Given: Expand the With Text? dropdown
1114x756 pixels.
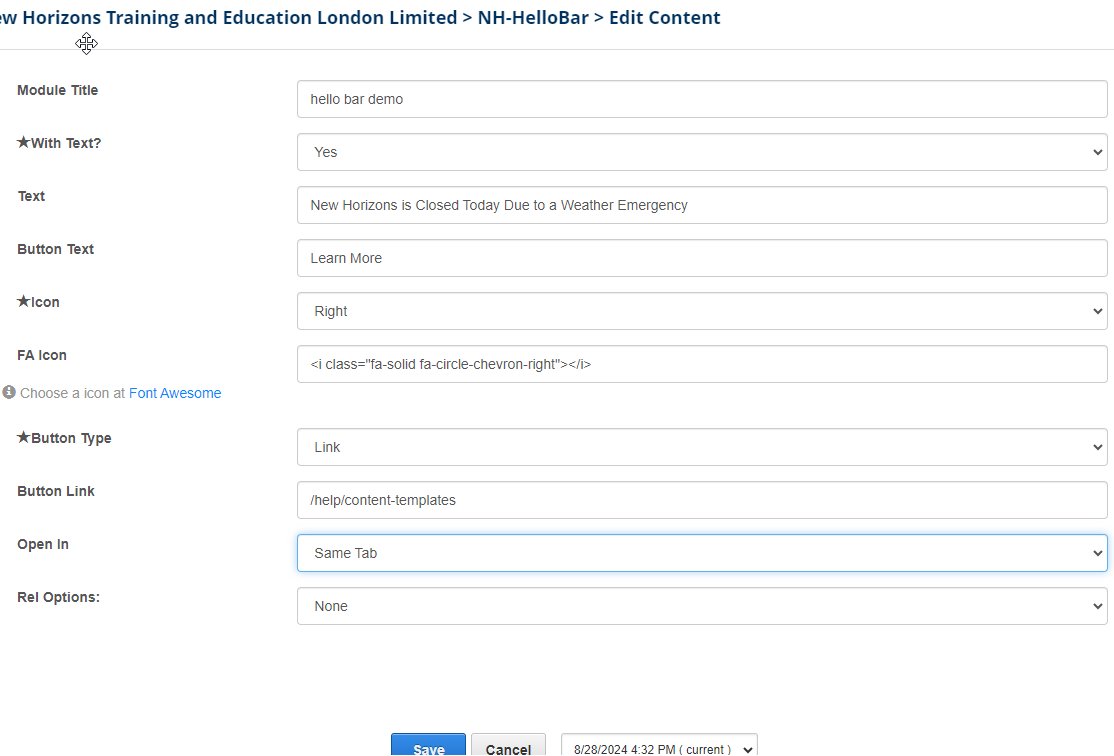Looking at the screenshot, I should 701,152.
